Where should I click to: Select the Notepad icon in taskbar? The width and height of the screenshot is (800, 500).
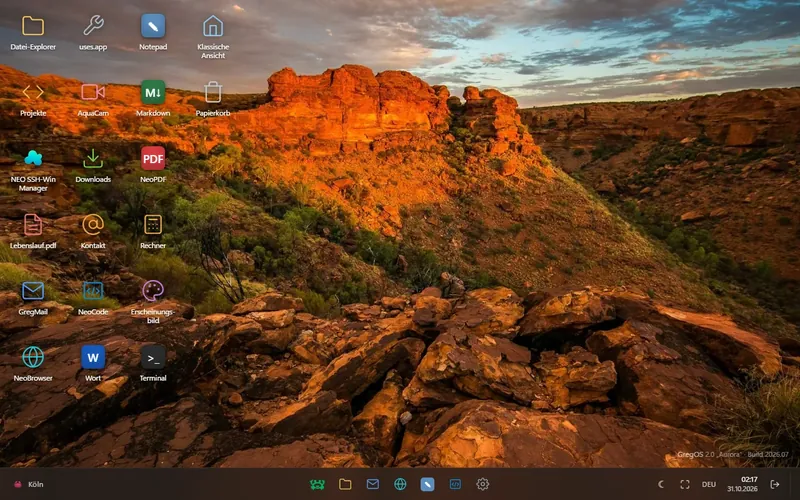tap(428, 484)
